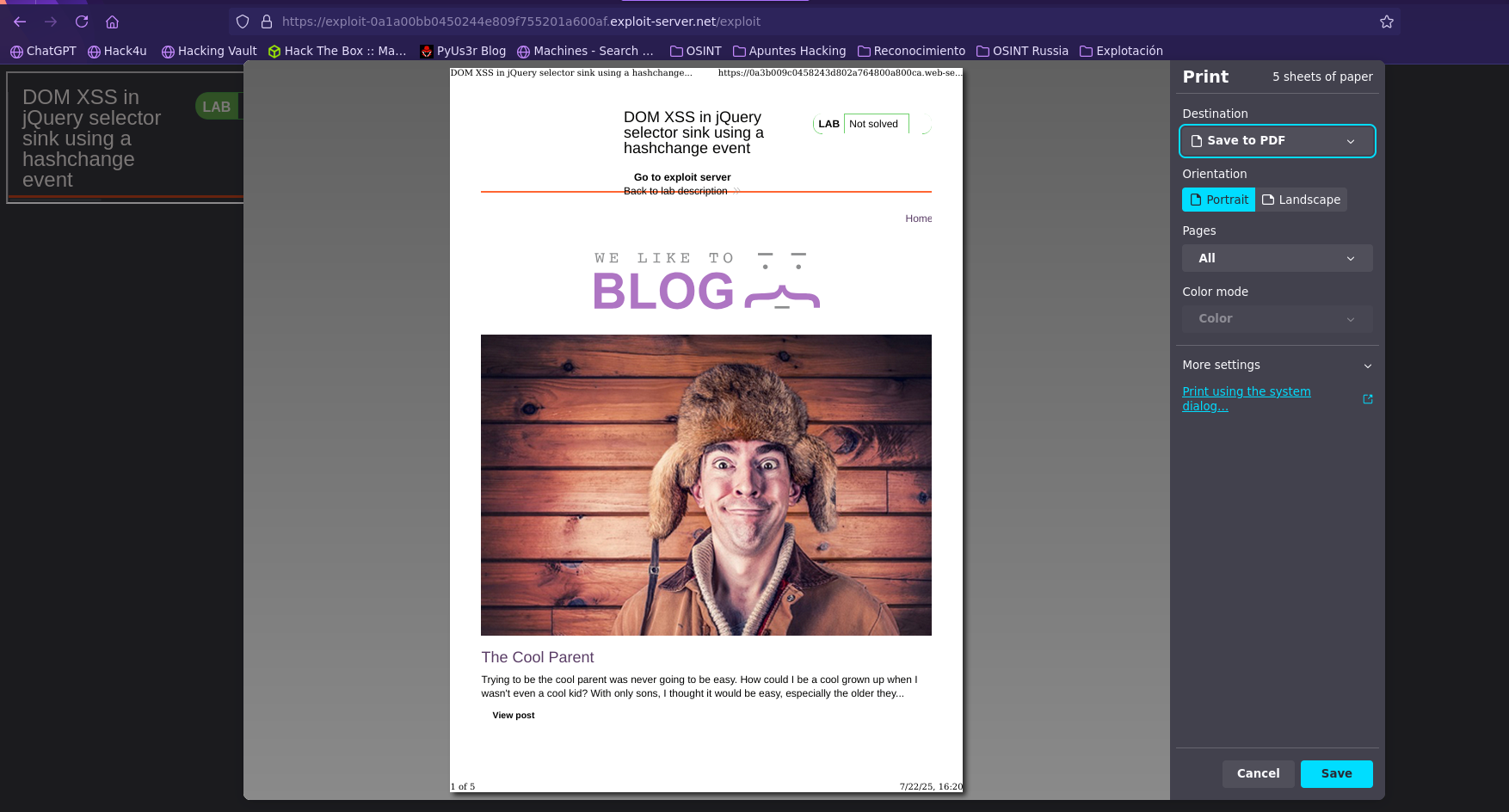Open the Machines - Search bookmark

[585, 51]
